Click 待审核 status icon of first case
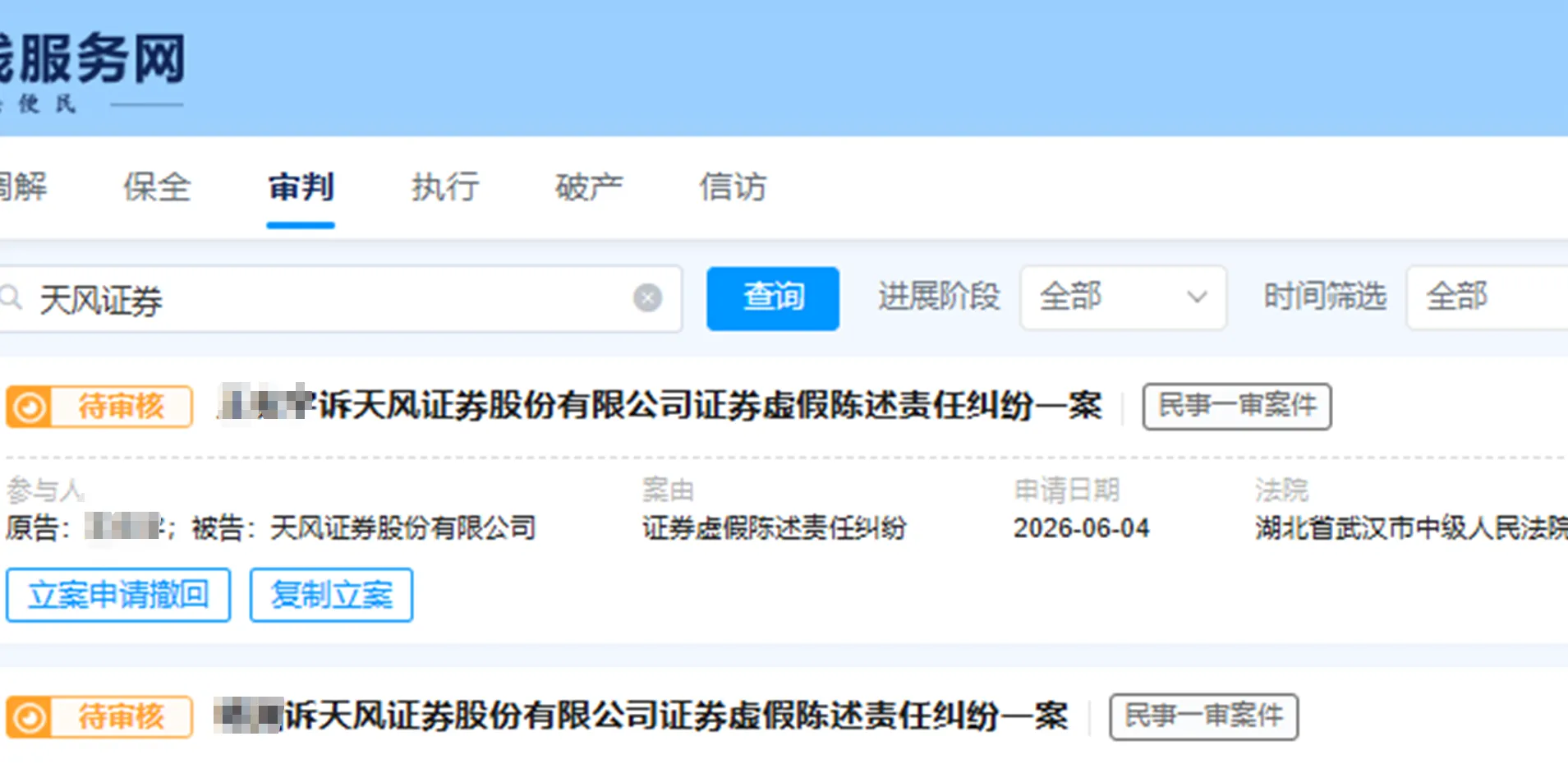 30,407
